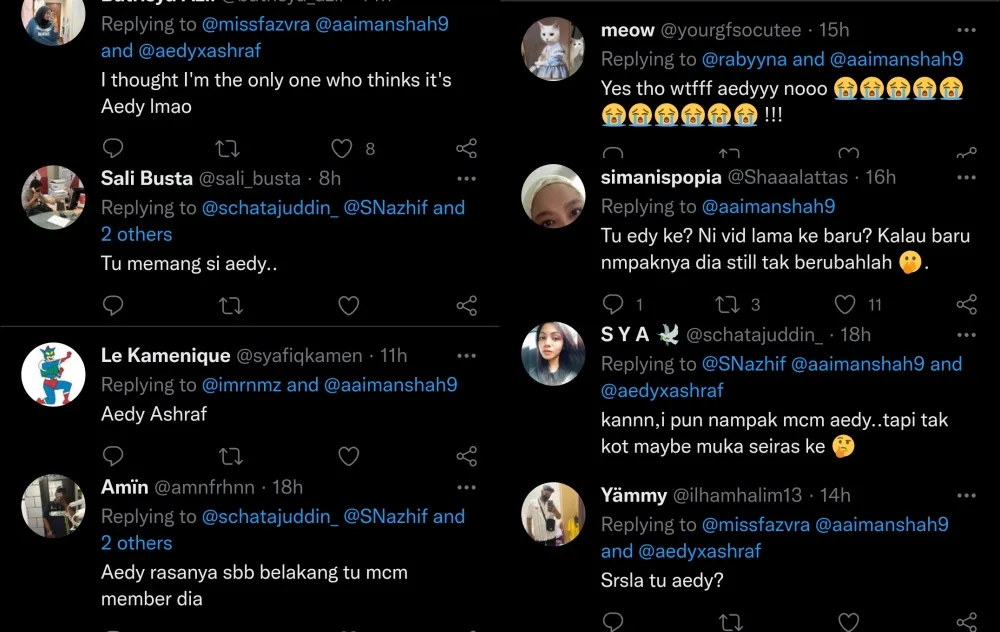The width and height of the screenshot is (1000, 632).
Task: Open simanispopia's profile name
Action: [x=661, y=177]
